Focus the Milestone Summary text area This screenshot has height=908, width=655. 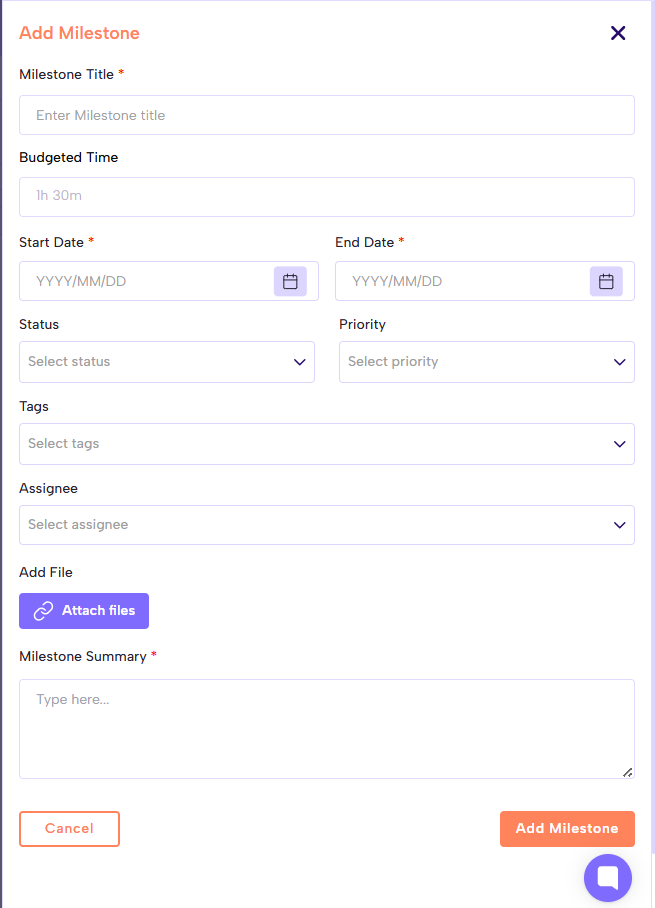[x=326, y=728]
